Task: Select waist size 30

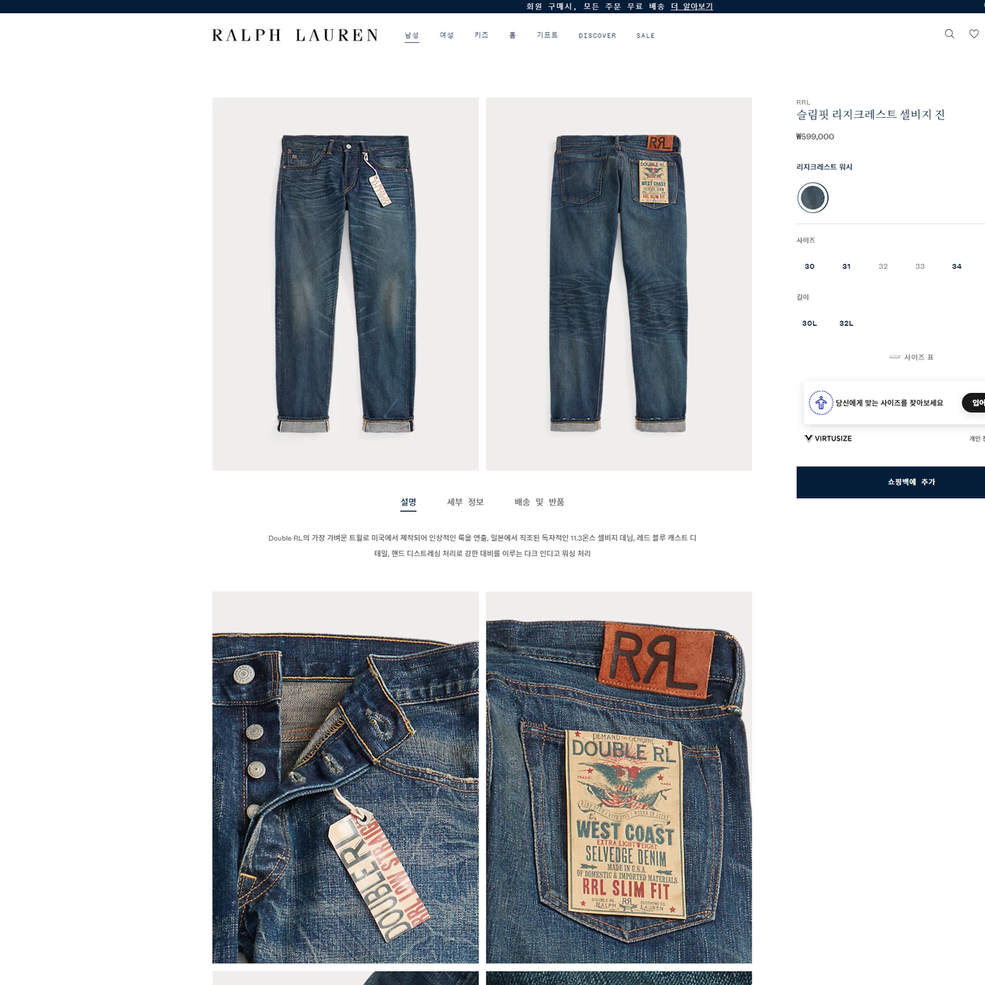Action: [810, 266]
